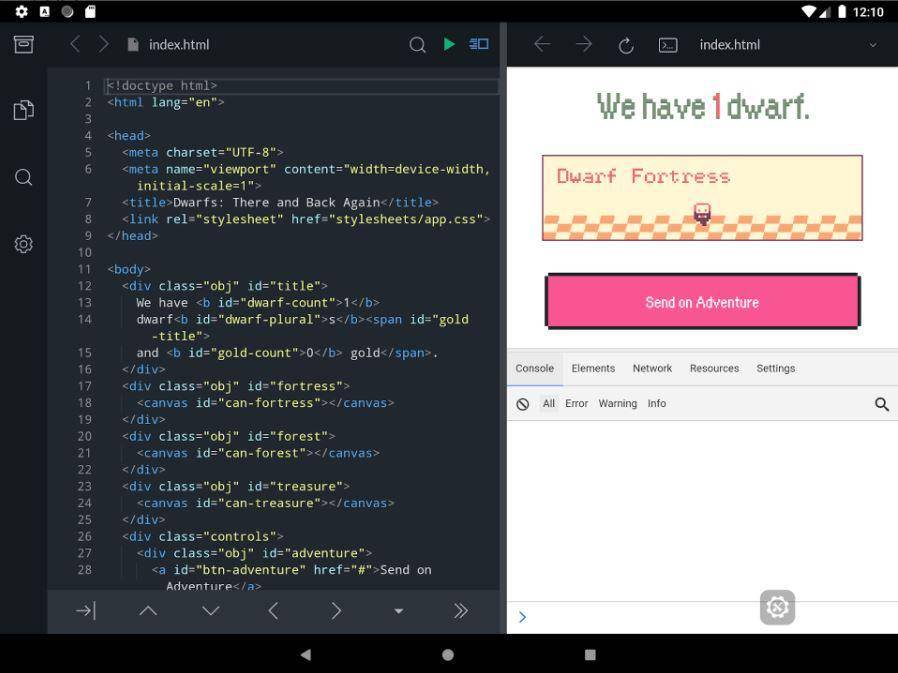Open the files explorer icon in sidebar

[x=23, y=110]
